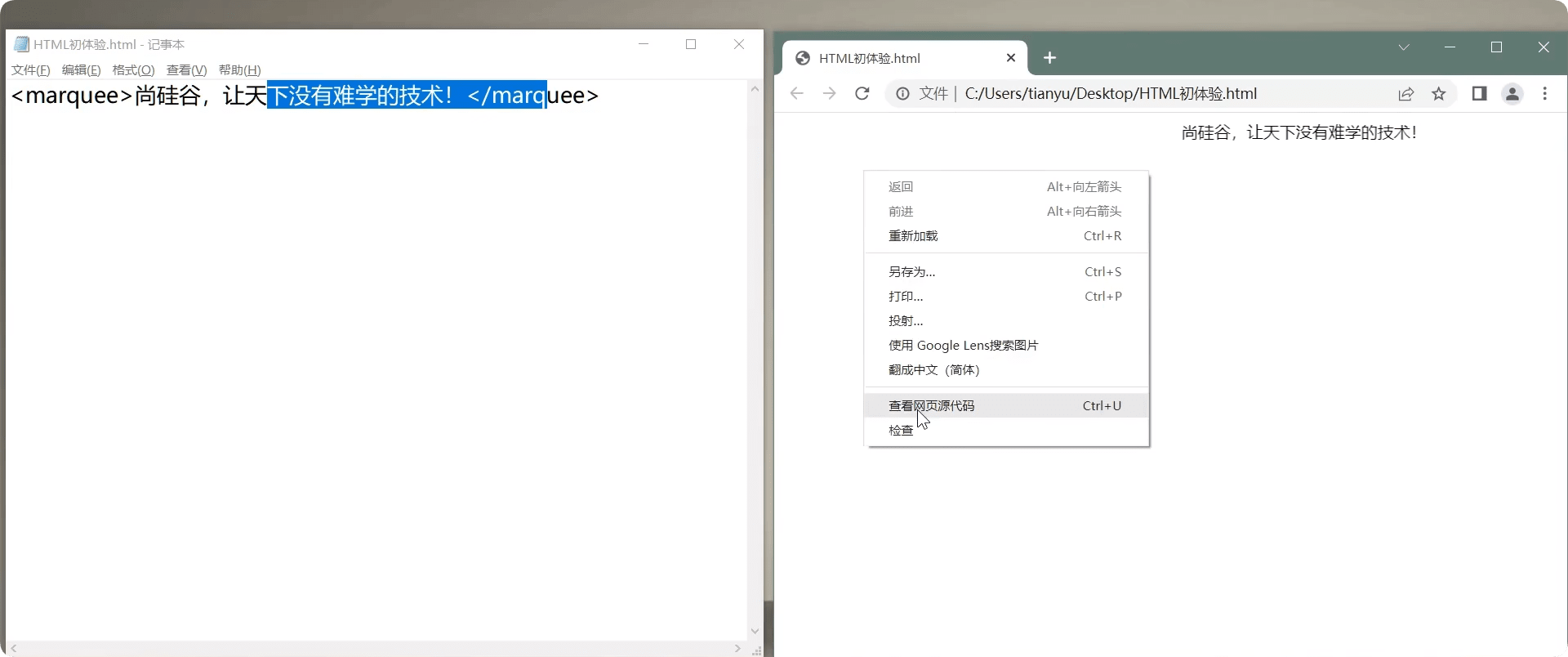Open the Chrome profile avatar icon
The width and height of the screenshot is (1568, 657).
coord(1512,94)
